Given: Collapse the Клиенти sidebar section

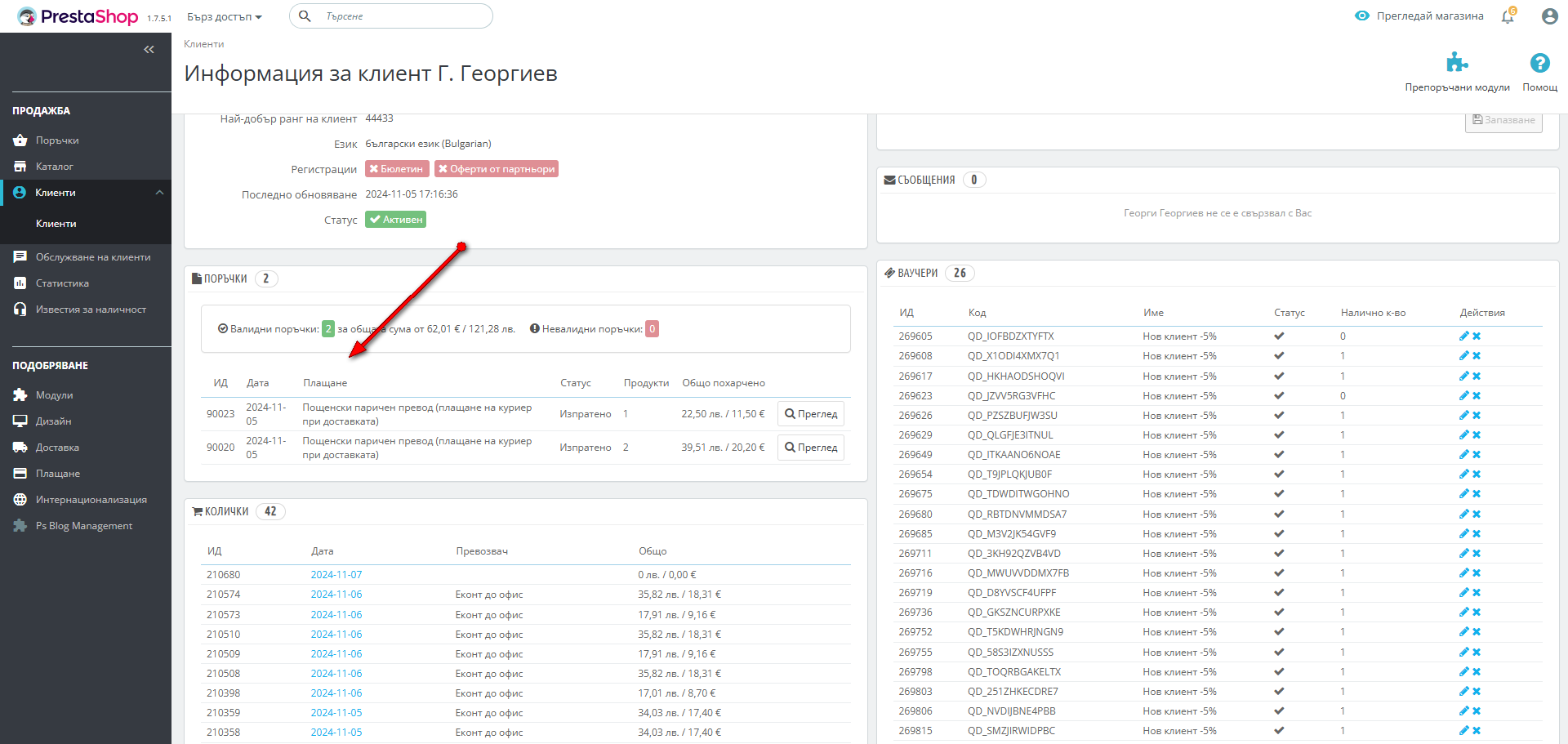Looking at the screenshot, I should tap(159, 193).
